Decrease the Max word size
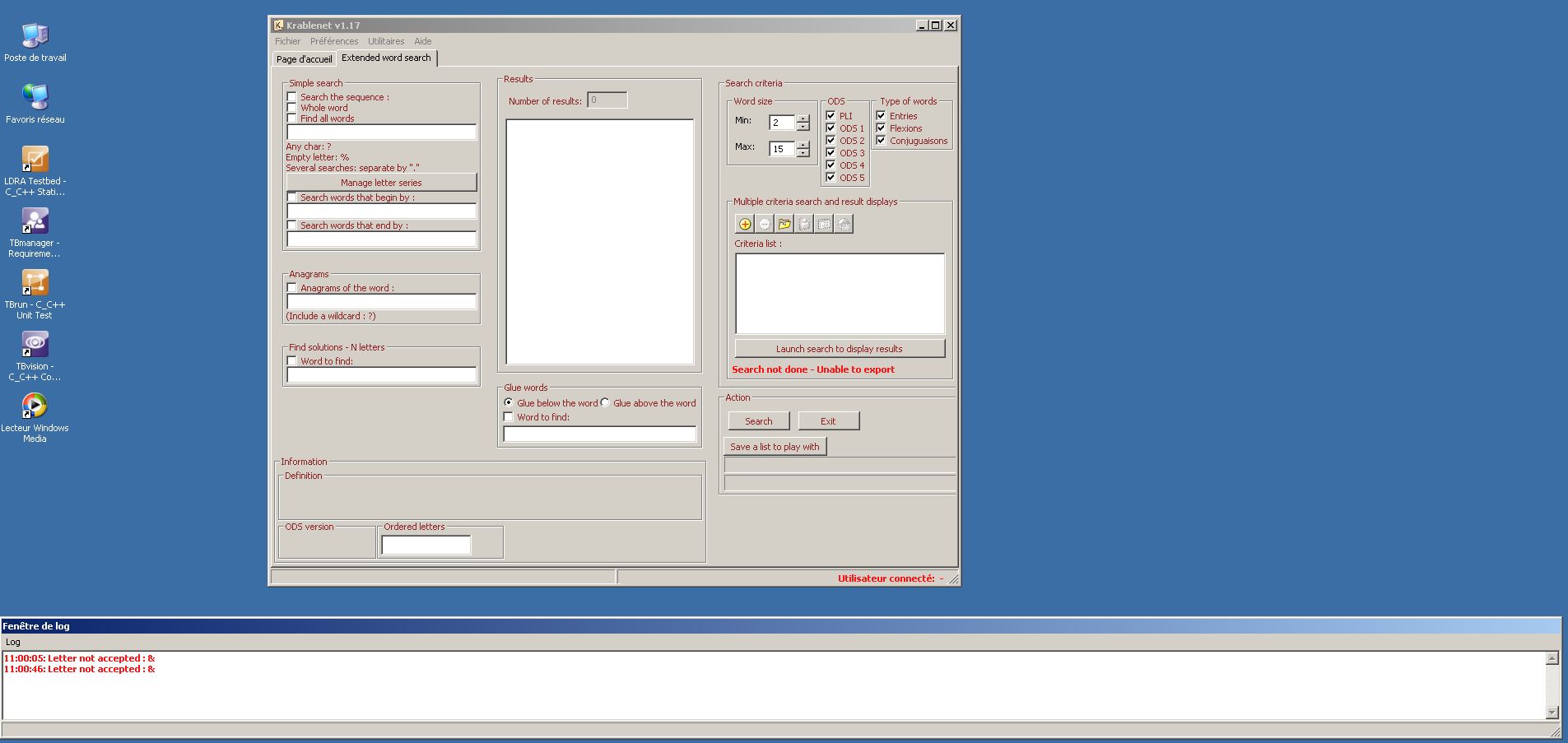 click(x=803, y=153)
